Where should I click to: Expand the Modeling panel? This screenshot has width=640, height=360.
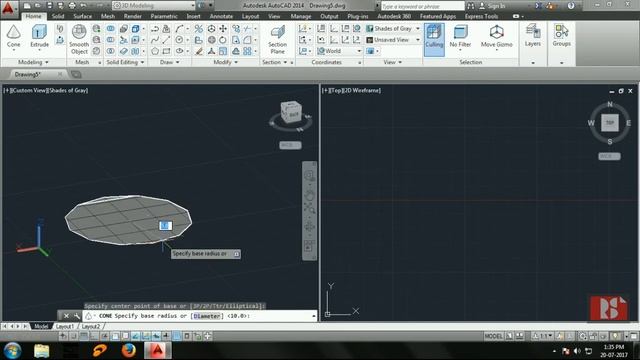point(33,62)
